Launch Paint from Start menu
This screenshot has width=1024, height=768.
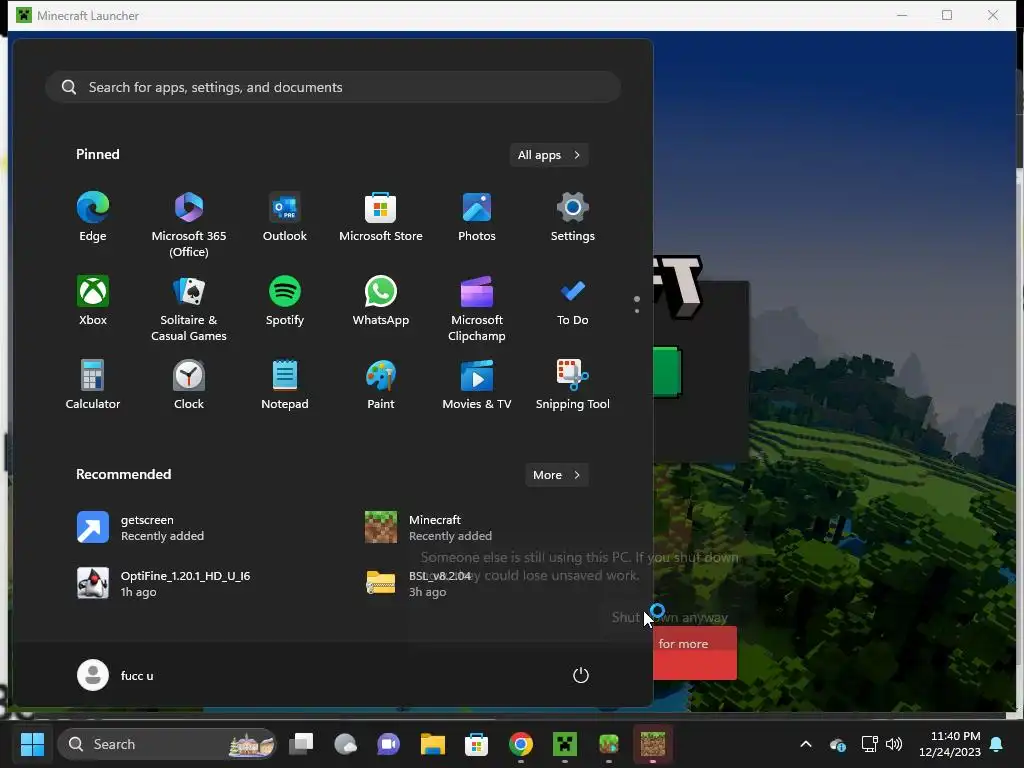(381, 385)
